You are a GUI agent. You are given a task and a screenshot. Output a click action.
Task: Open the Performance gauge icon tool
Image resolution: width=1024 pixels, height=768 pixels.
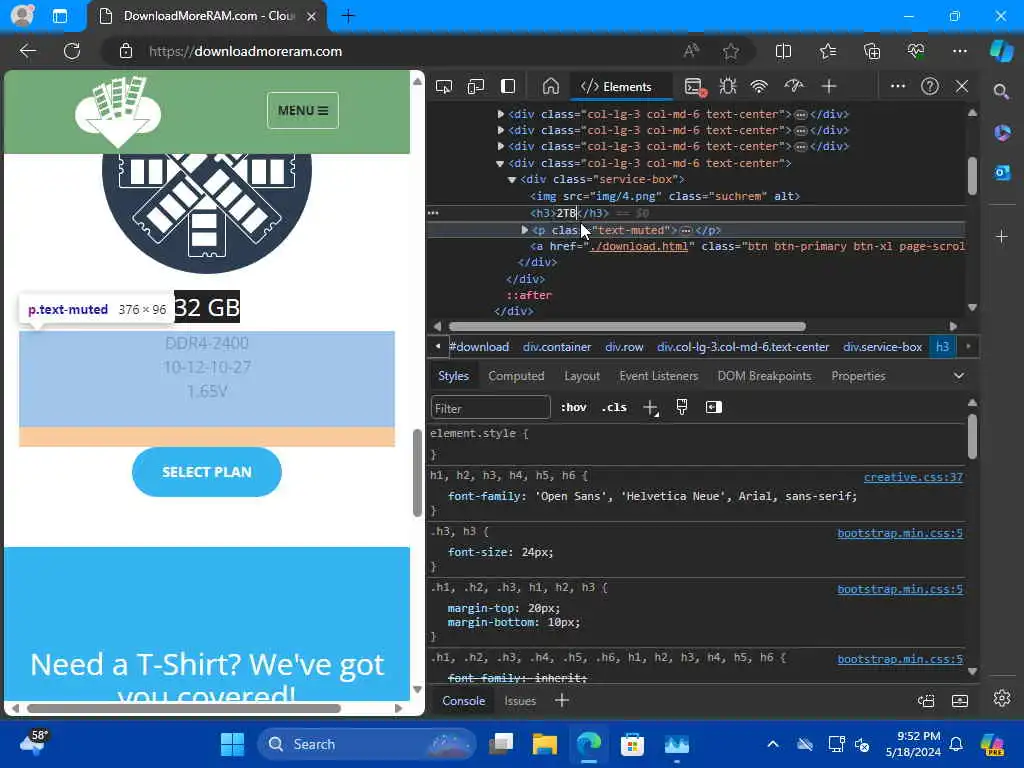pos(793,86)
